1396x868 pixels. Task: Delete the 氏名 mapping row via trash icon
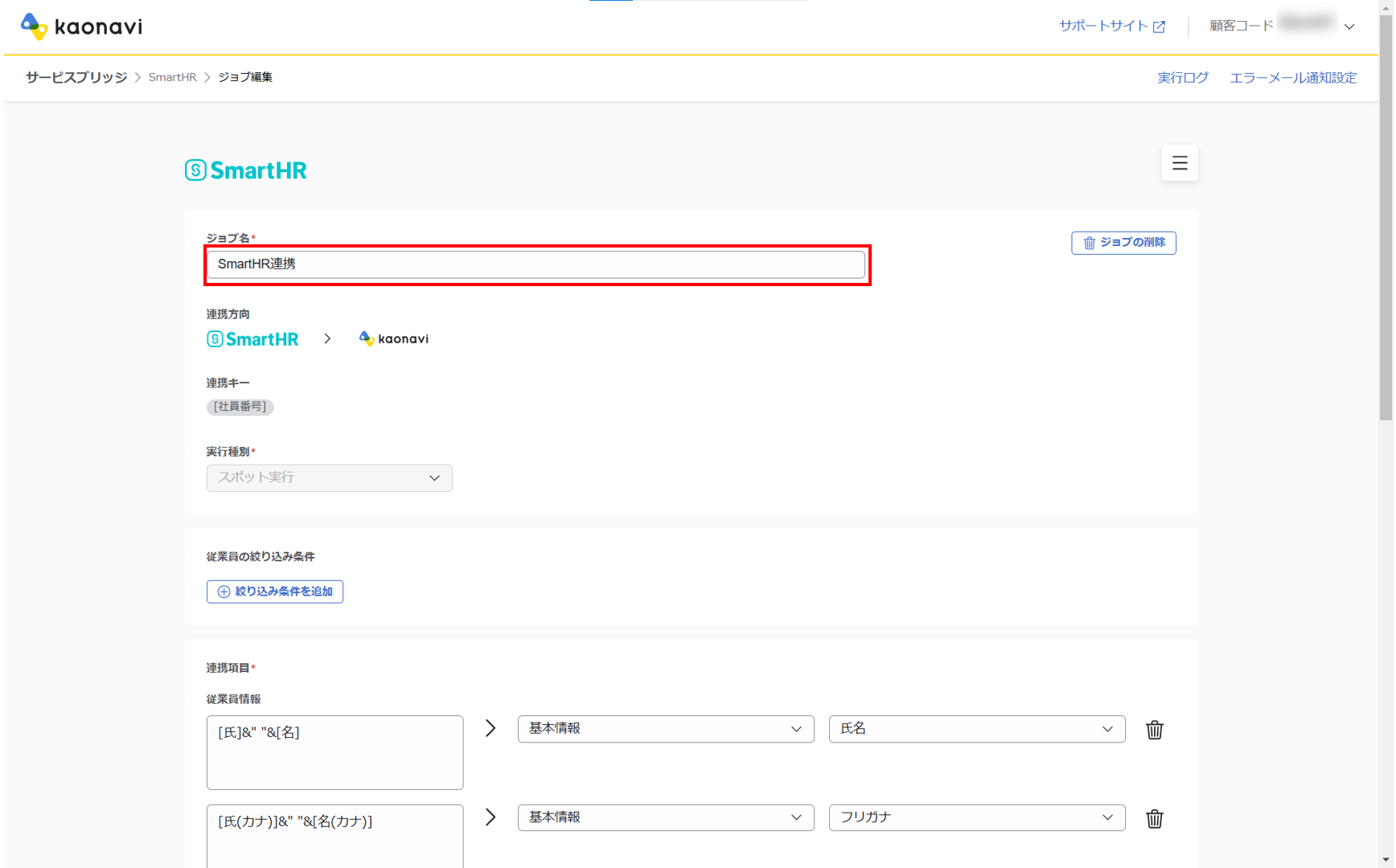(1155, 730)
